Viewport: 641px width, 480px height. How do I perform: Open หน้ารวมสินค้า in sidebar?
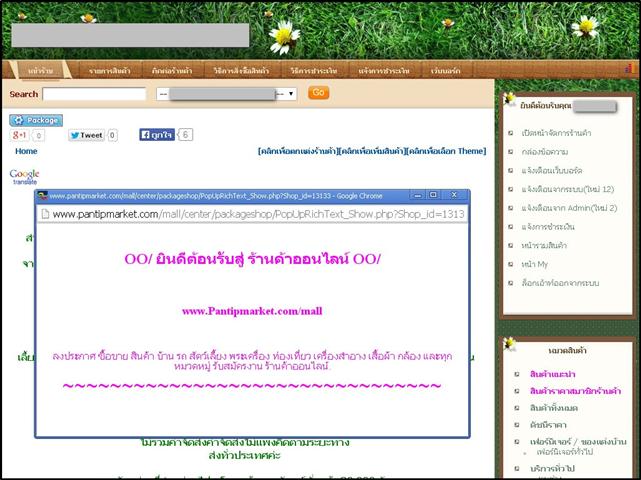click(x=545, y=245)
